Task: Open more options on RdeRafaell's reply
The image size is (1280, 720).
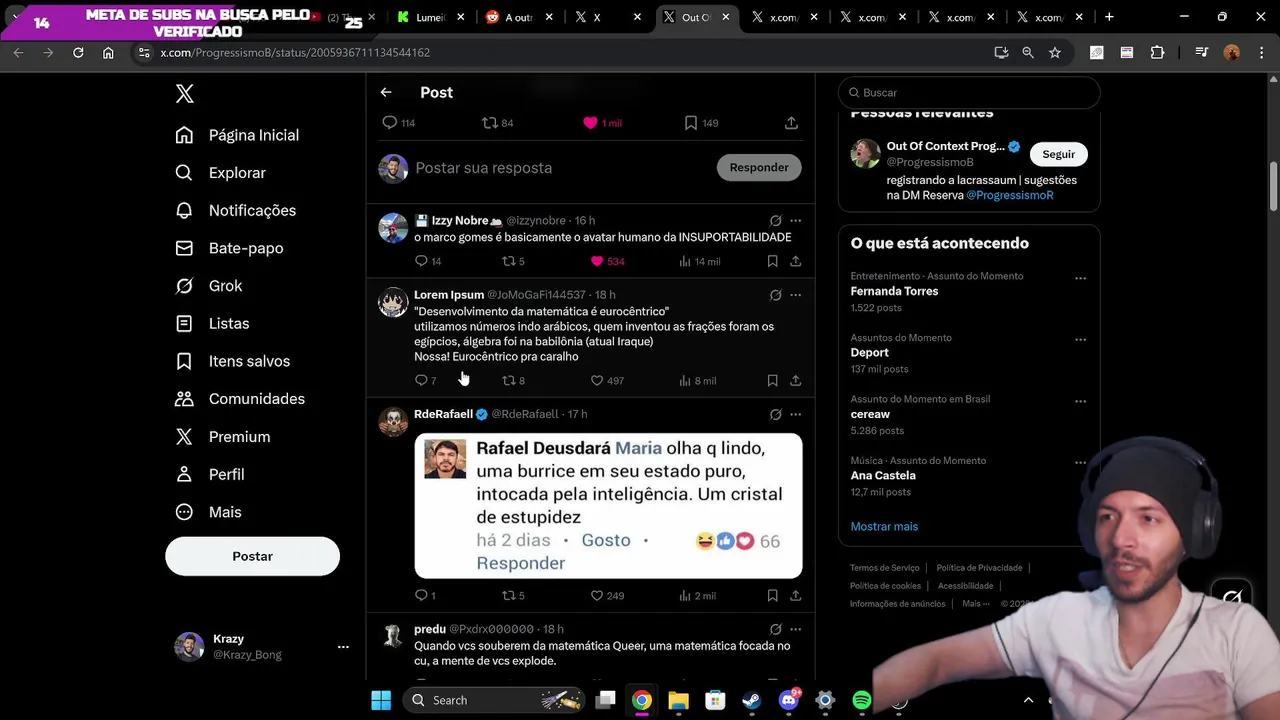Action: [x=796, y=414]
